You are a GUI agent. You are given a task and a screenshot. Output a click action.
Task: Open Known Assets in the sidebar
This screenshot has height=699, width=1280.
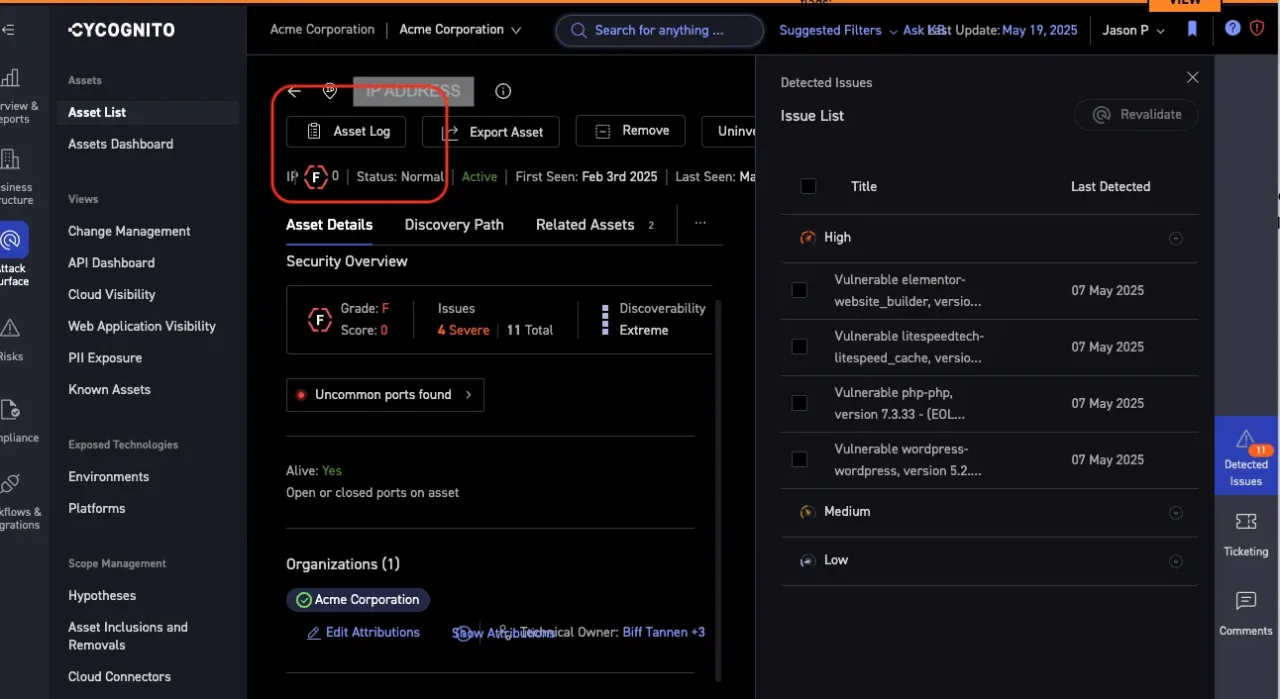[109, 390]
